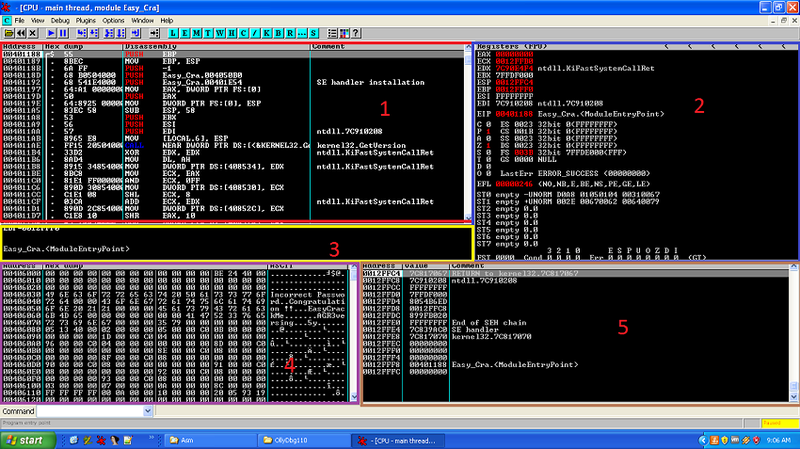Click the context help question icon

[x=356, y=33]
